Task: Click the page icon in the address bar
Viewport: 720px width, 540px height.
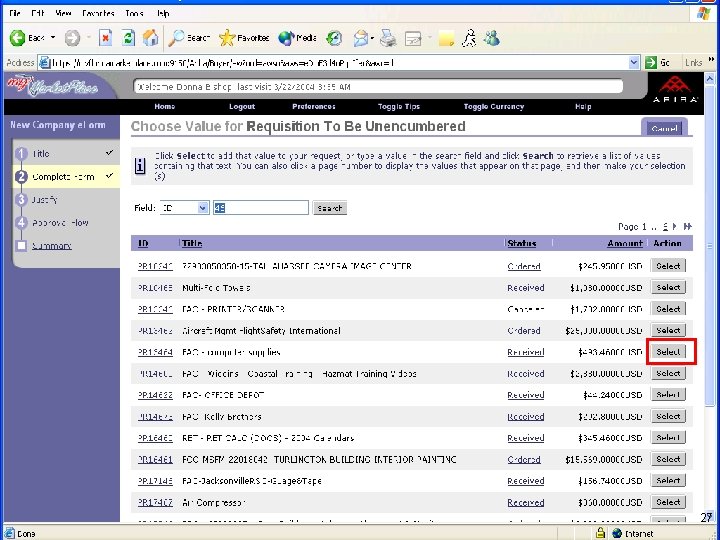Action: point(45,63)
